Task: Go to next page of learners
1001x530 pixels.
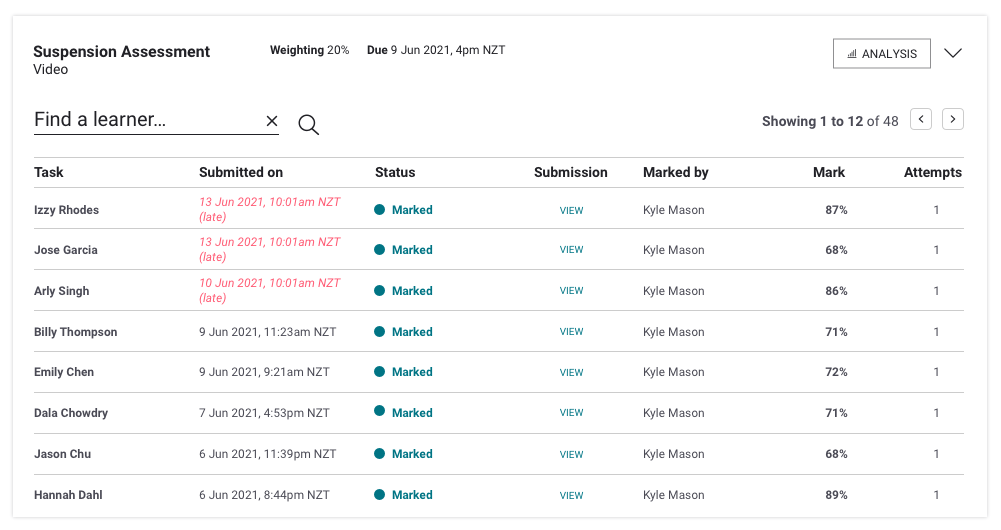Action: (953, 120)
